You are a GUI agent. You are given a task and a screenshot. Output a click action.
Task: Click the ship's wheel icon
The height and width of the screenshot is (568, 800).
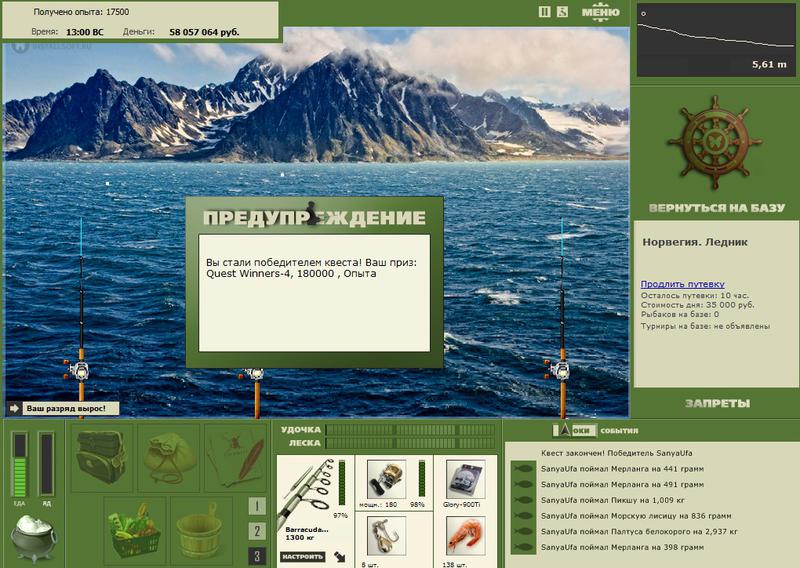(714, 143)
